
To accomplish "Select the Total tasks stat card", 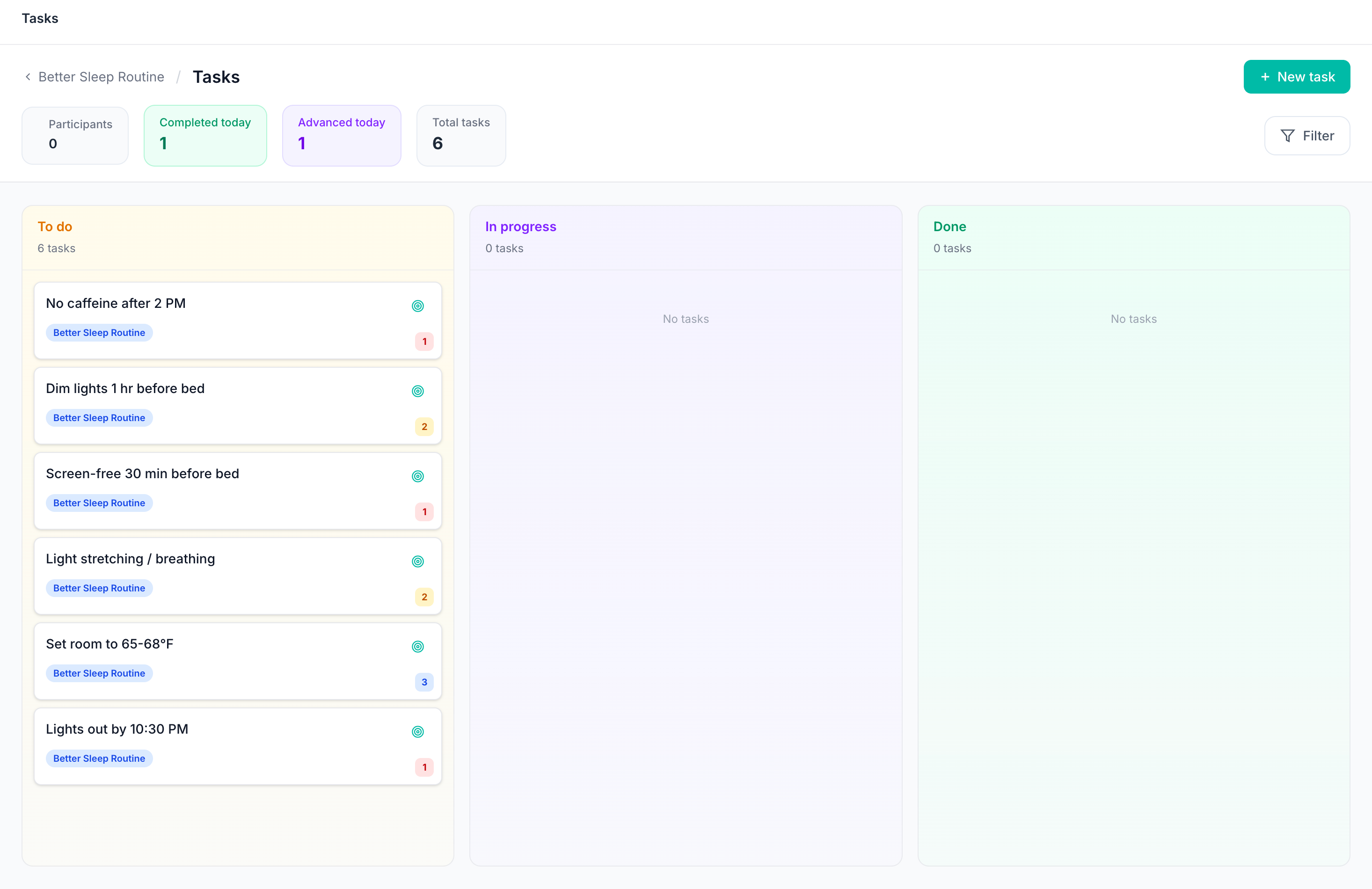I will click(x=460, y=136).
